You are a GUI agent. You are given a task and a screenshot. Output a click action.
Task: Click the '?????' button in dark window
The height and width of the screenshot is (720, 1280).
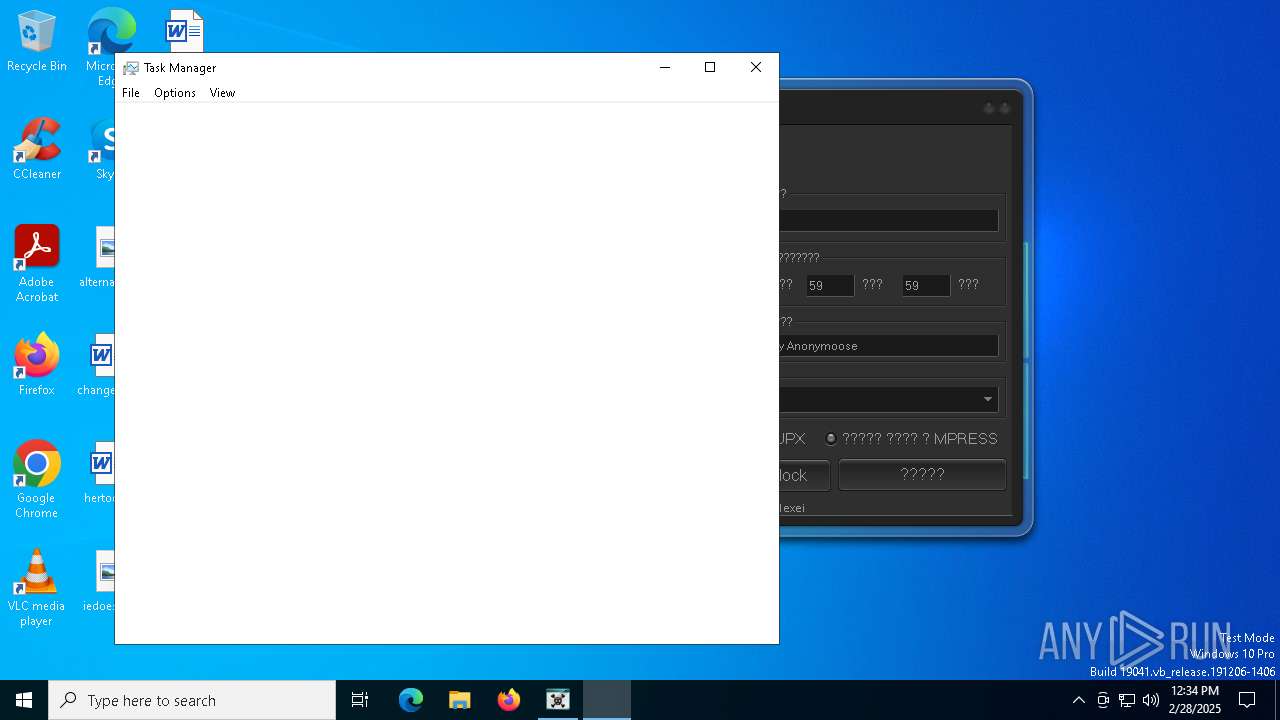(922, 475)
